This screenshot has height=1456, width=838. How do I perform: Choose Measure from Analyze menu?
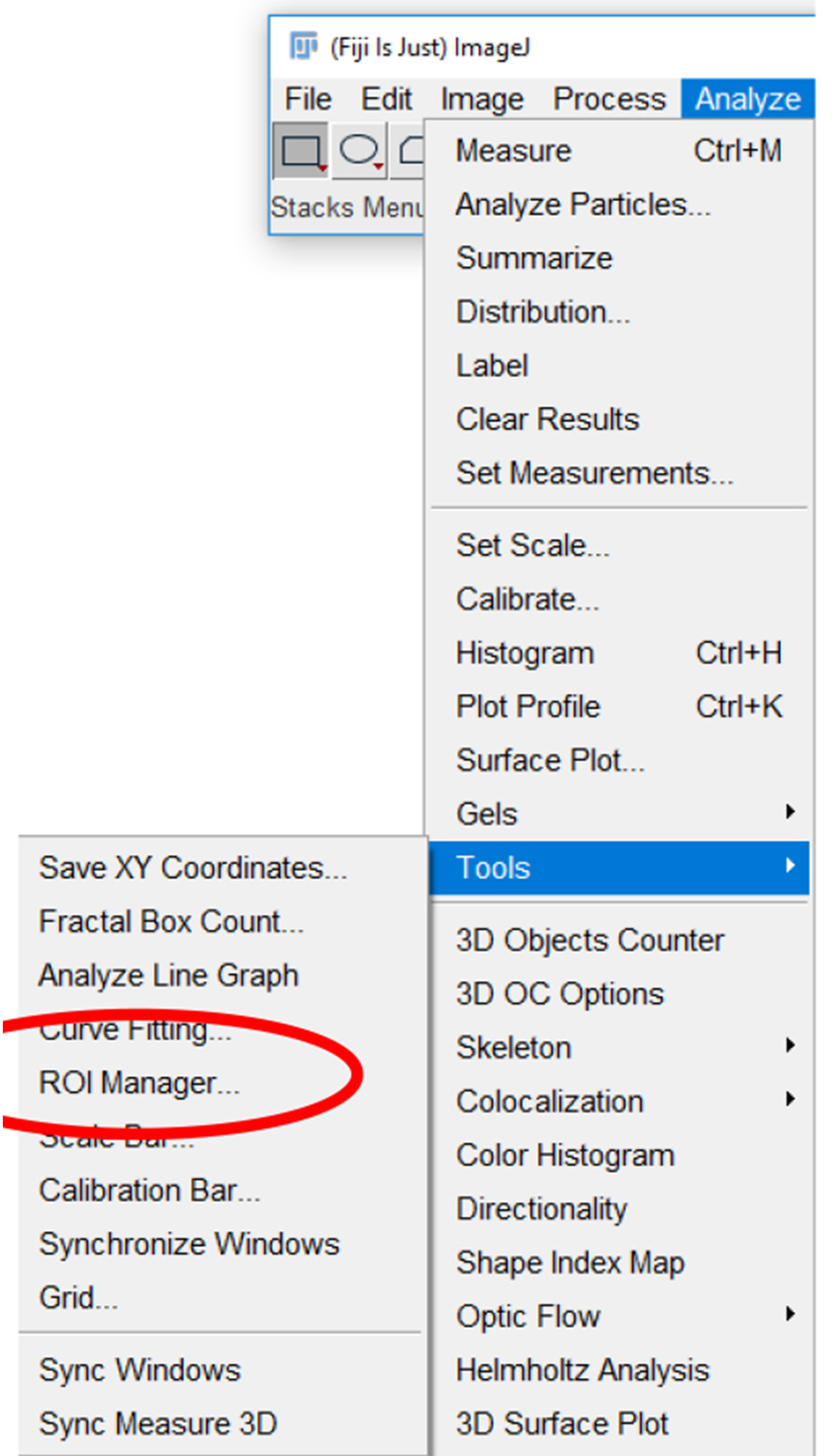(619, 150)
